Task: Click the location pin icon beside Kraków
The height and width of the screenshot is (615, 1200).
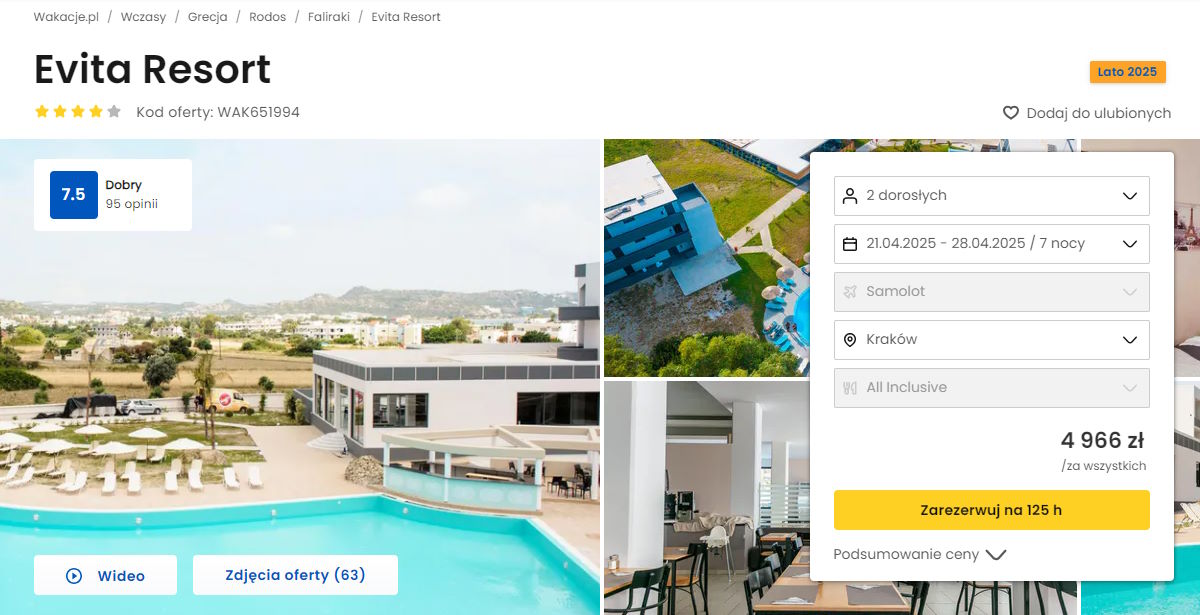Action: pos(850,339)
